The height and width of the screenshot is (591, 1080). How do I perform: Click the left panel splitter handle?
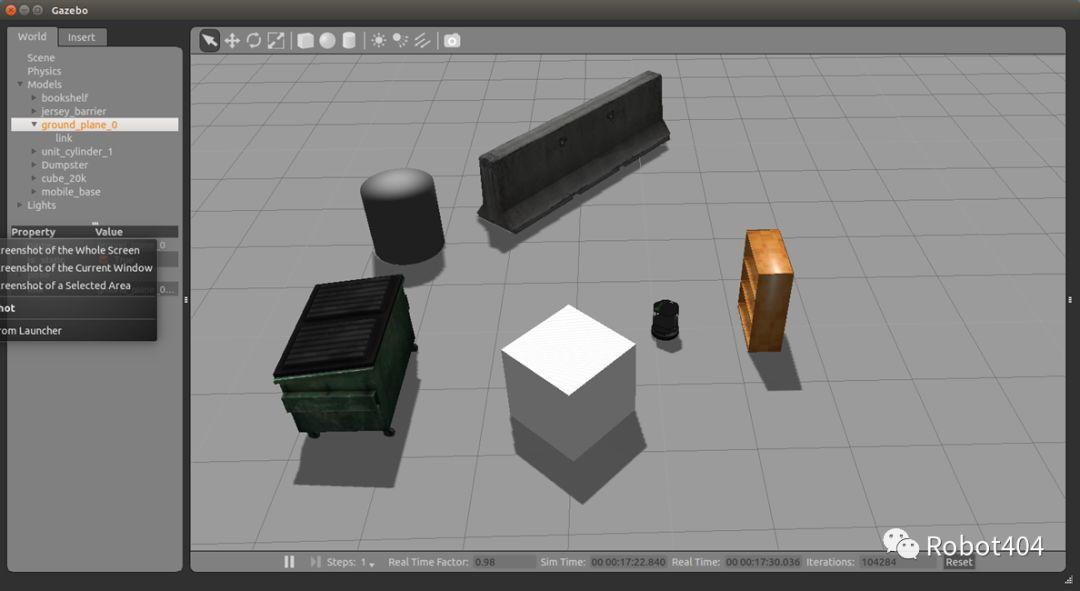pyautogui.click(x=186, y=300)
